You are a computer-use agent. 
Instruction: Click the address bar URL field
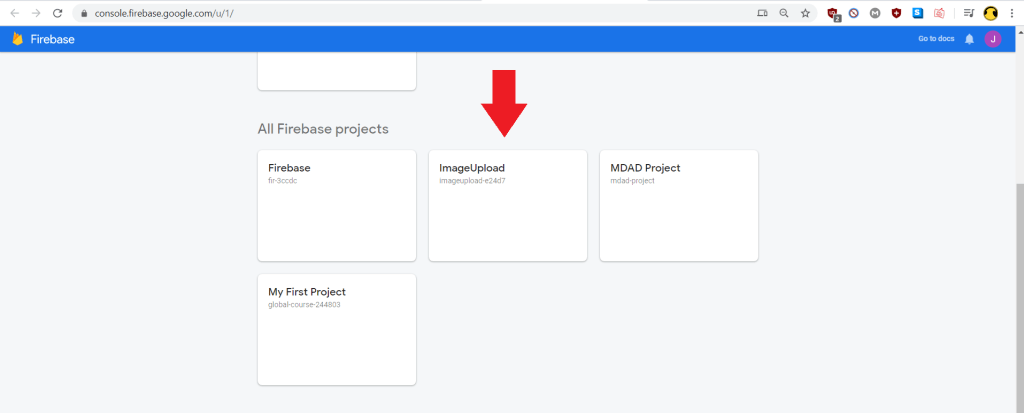[x=400, y=13]
